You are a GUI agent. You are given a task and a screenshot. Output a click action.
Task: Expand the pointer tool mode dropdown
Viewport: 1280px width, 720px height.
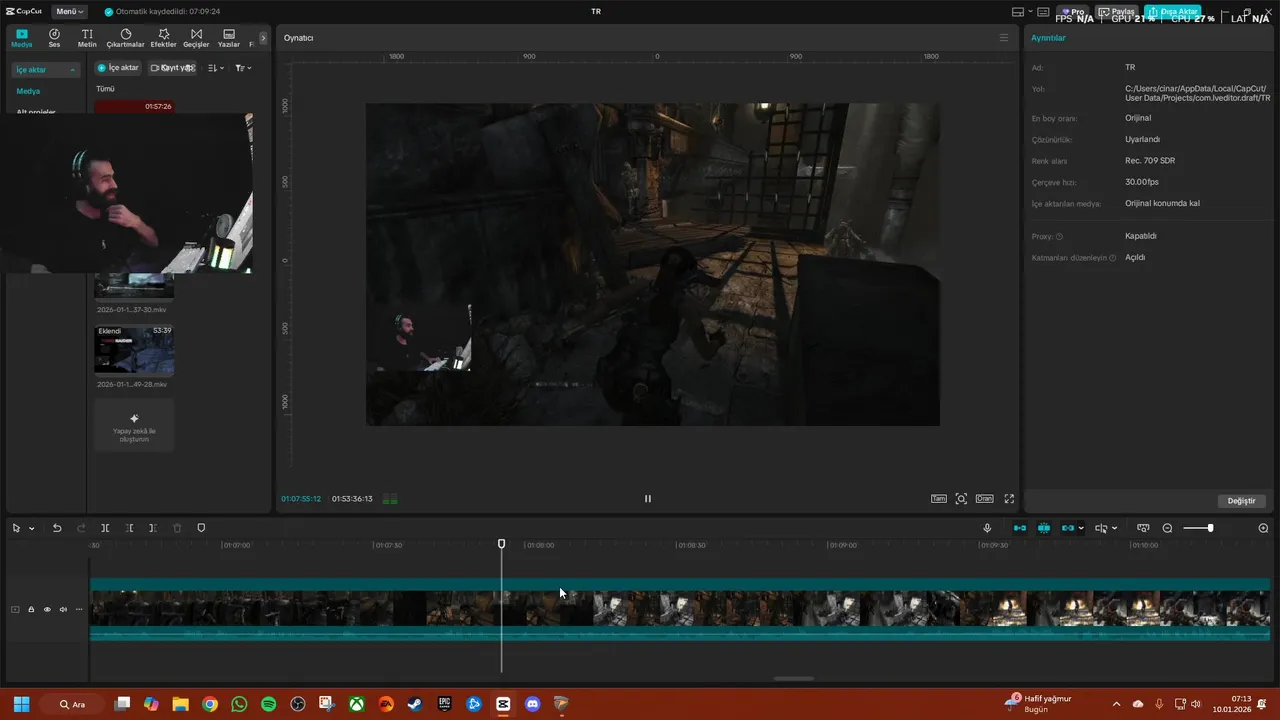(x=32, y=528)
